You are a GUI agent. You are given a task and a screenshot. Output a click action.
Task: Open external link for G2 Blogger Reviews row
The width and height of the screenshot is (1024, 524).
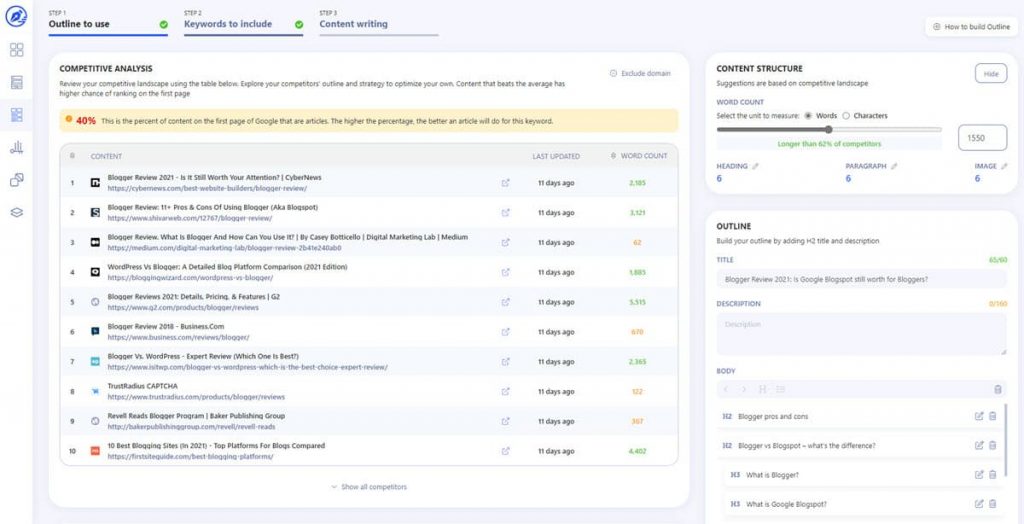[x=505, y=302]
